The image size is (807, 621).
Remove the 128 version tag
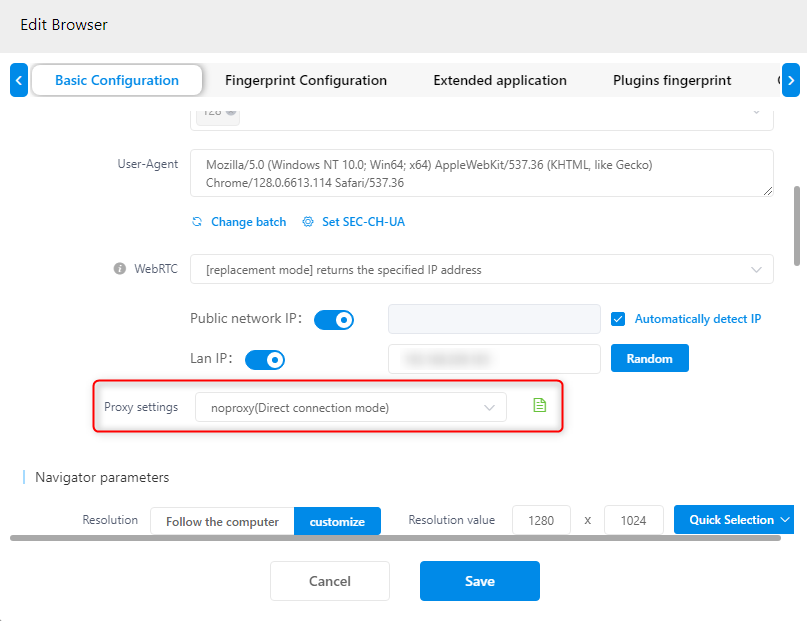(231, 111)
